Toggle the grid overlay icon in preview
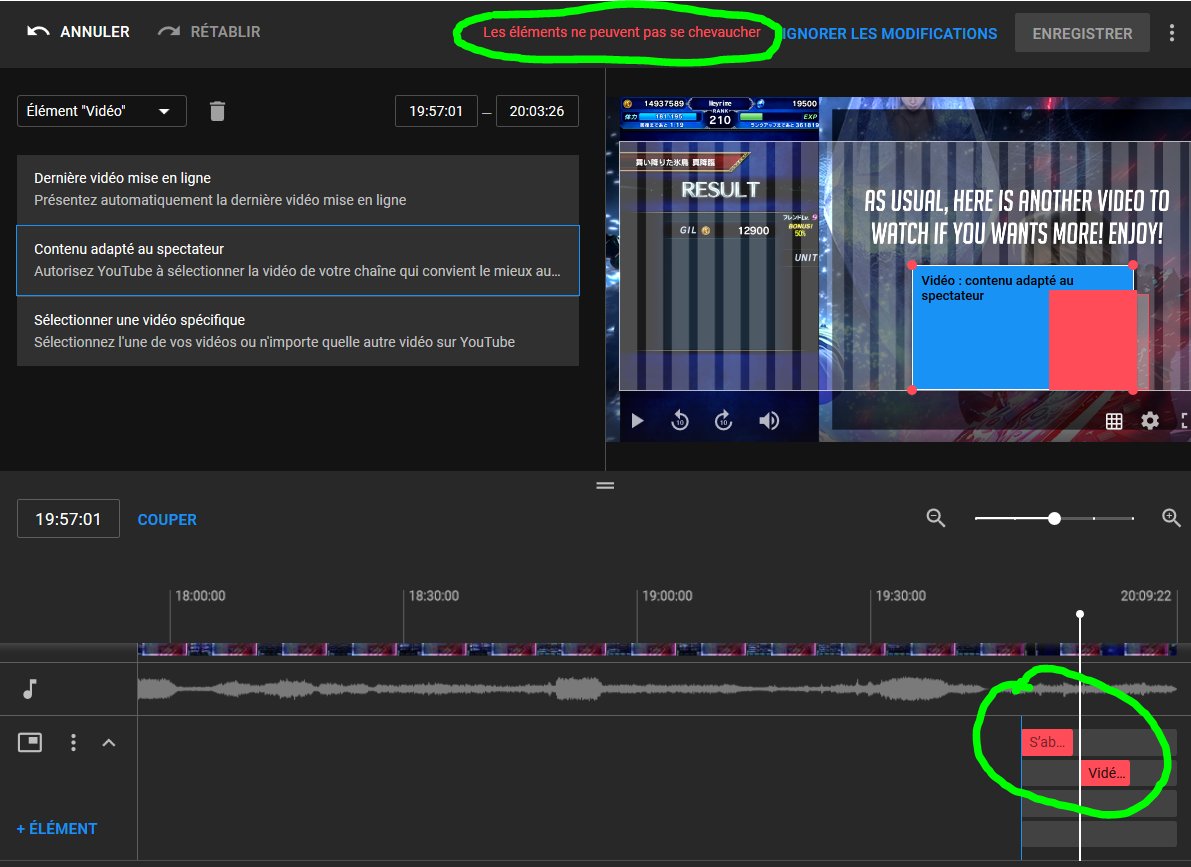 1114,421
